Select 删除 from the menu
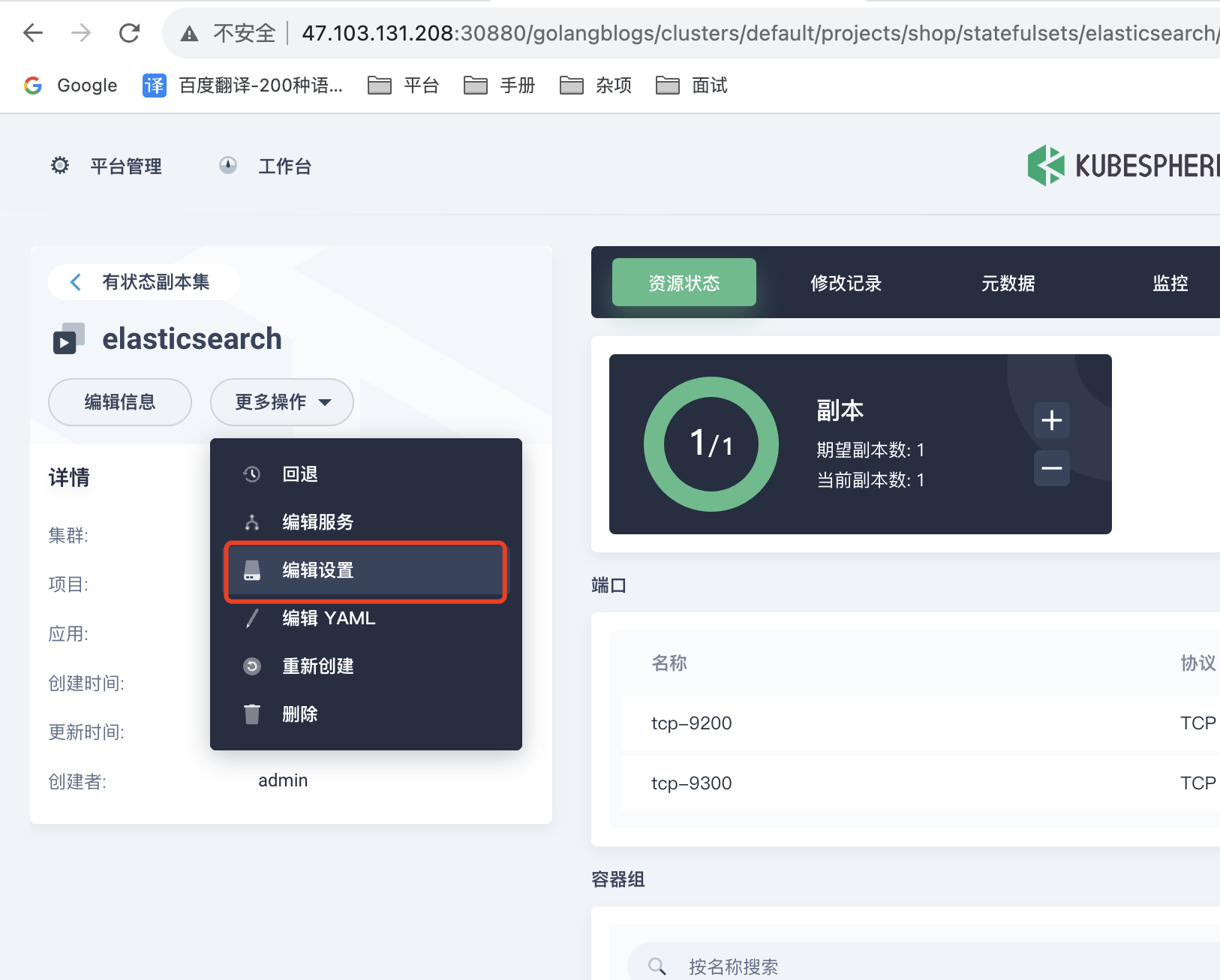1220x980 pixels. point(366,714)
